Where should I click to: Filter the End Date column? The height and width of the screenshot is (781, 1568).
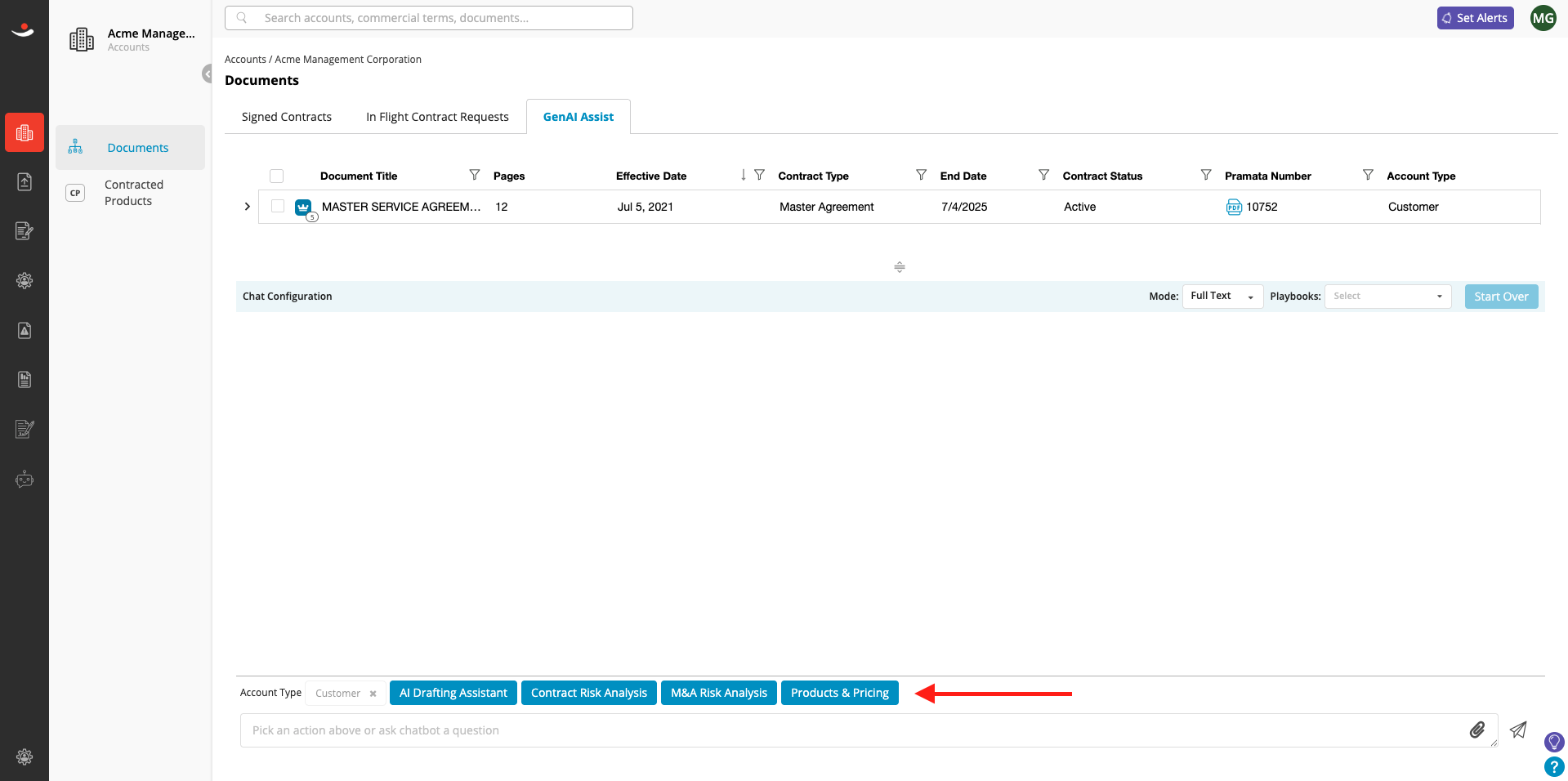tap(1043, 175)
